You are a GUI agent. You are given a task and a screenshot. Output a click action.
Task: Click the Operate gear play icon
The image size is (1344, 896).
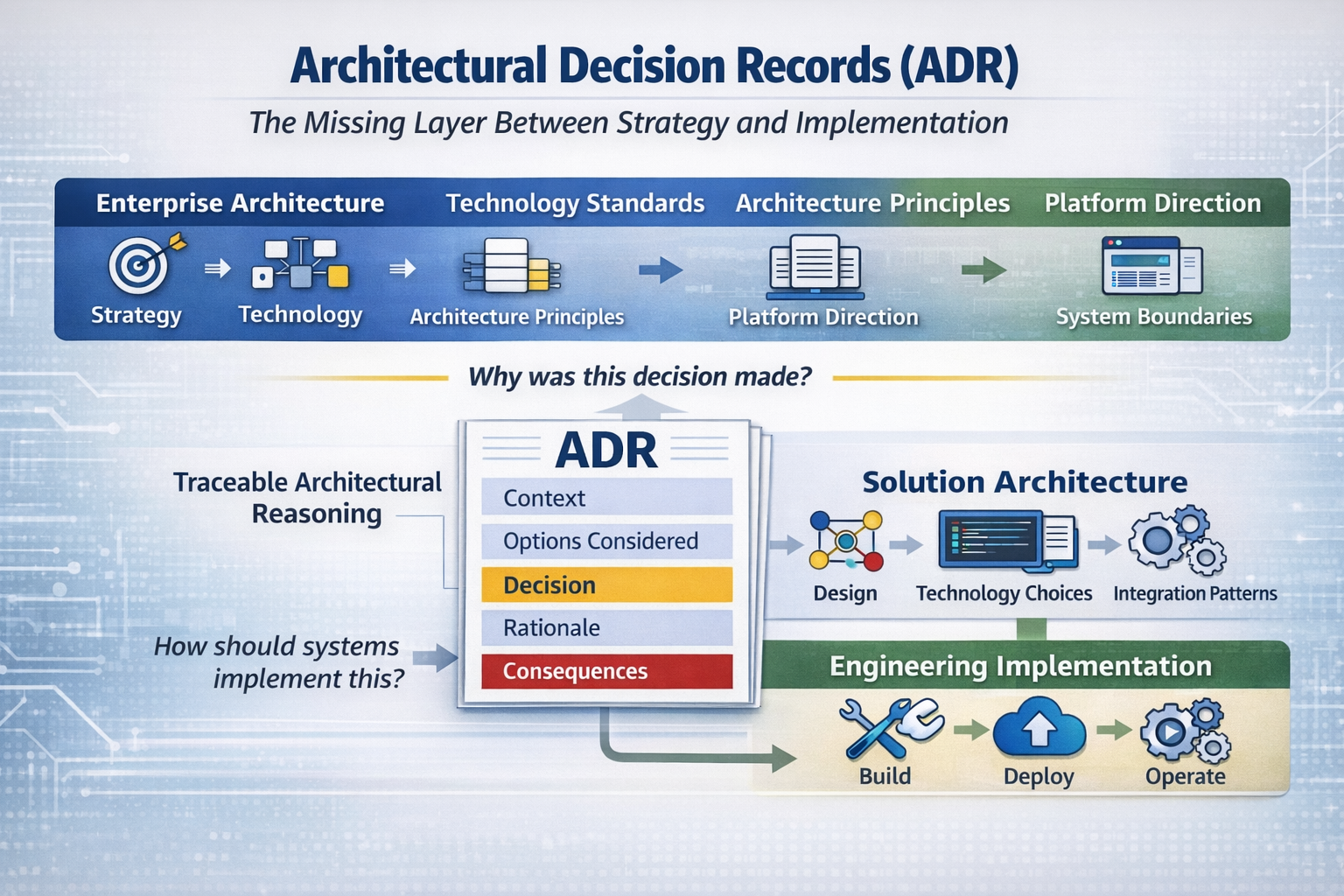(1185, 729)
